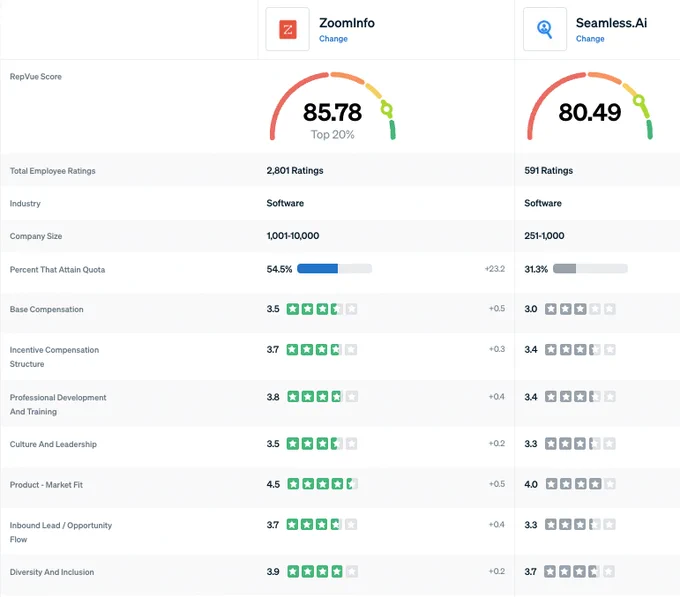Click ZoomInfo Incentive Compensation Structure stars
This screenshot has width=680, height=597.
coord(322,349)
